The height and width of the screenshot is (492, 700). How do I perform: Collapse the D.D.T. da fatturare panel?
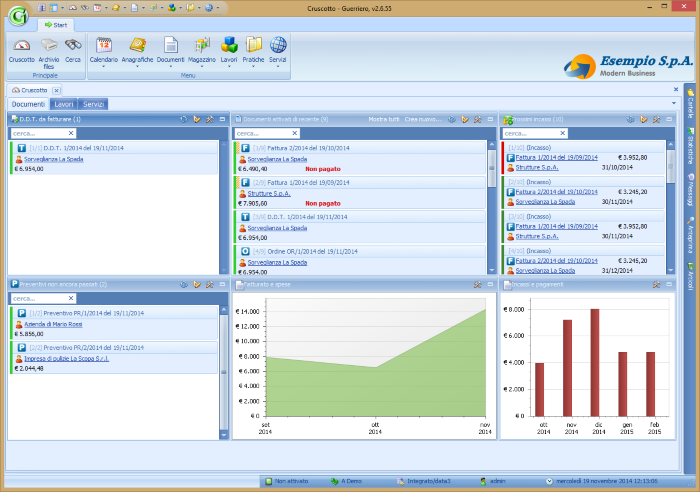(222, 119)
